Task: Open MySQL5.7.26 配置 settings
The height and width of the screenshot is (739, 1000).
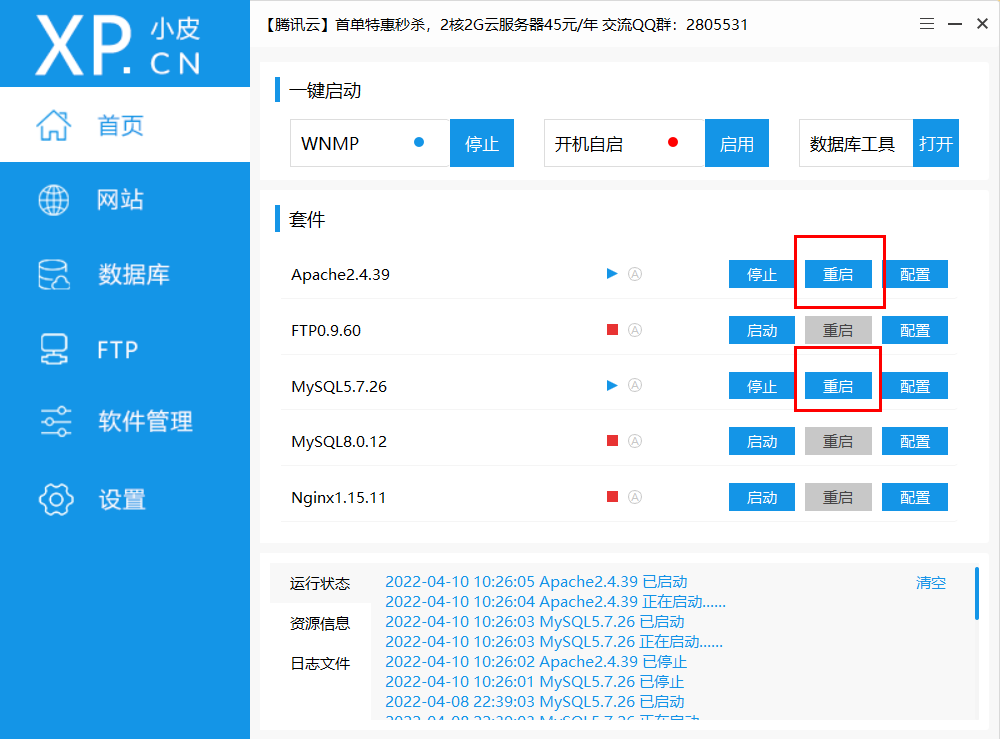Action: click(915, 386)
